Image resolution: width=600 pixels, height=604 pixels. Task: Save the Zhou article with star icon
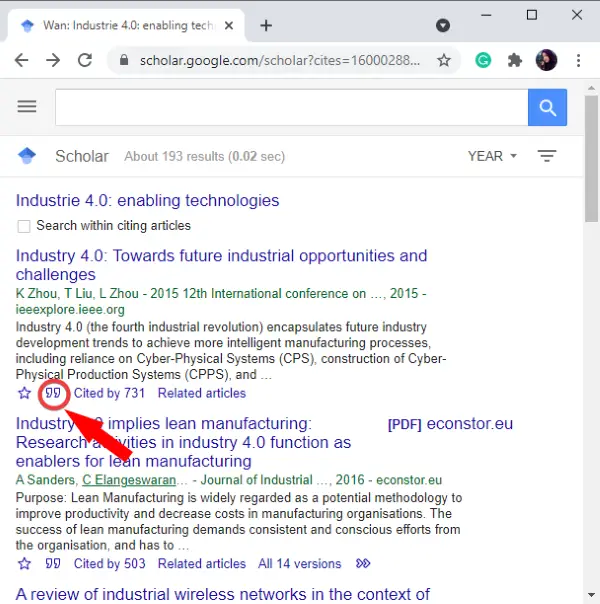pyautogui.click(x=24, y=393)
